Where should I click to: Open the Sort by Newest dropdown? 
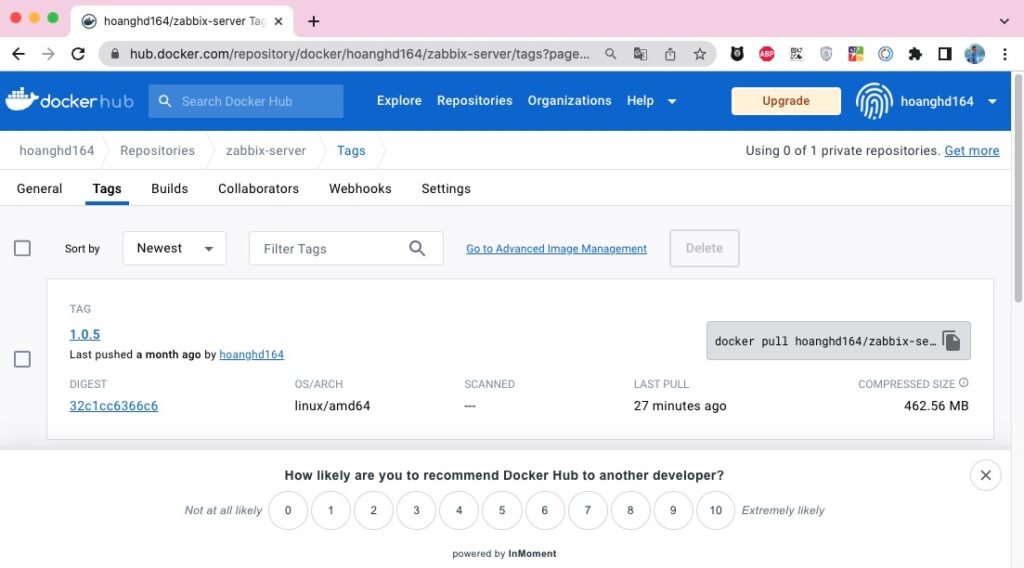click(174, 248)
